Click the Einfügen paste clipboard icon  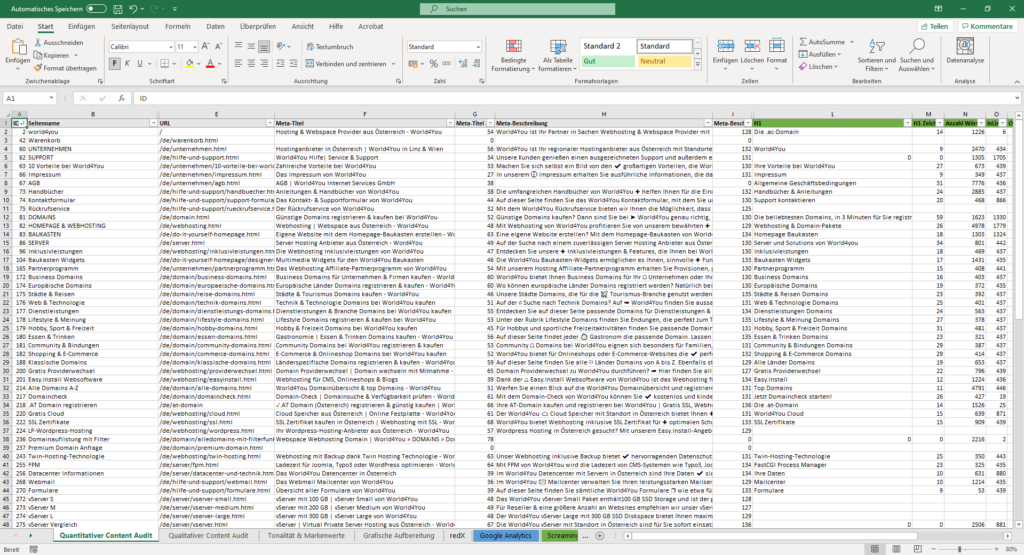(x=18, y=48)
